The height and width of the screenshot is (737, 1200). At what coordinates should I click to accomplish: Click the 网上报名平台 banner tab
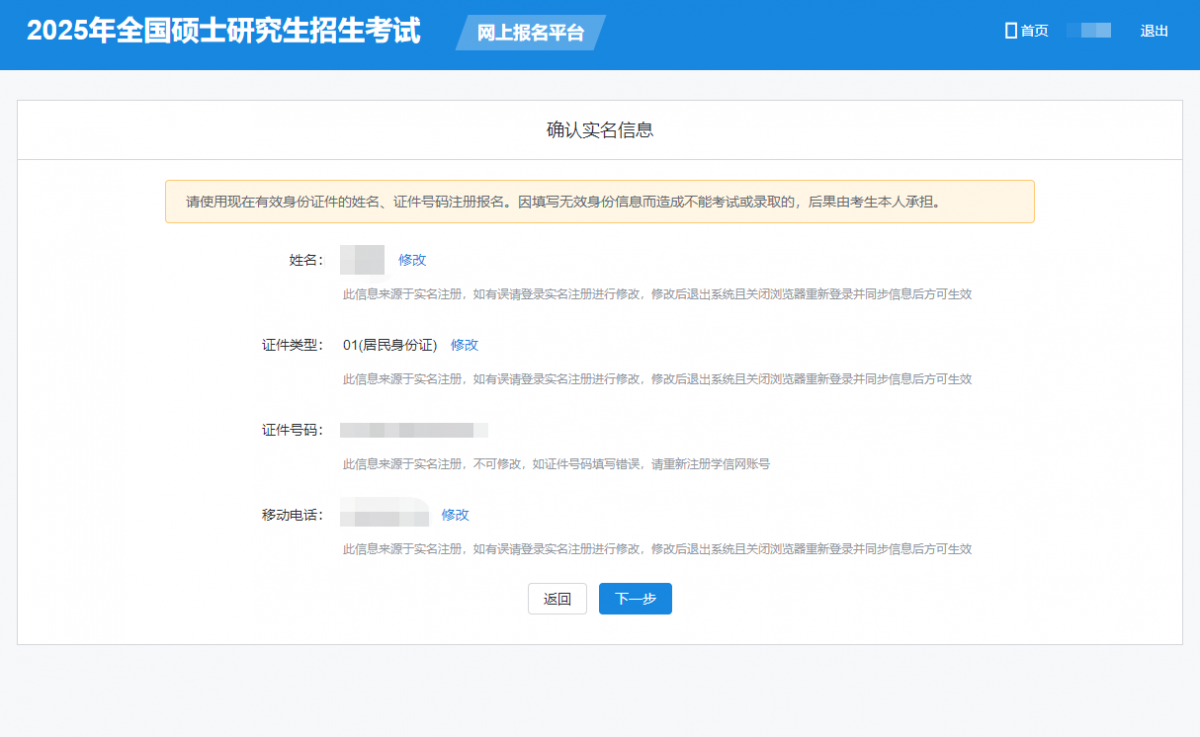530,32
